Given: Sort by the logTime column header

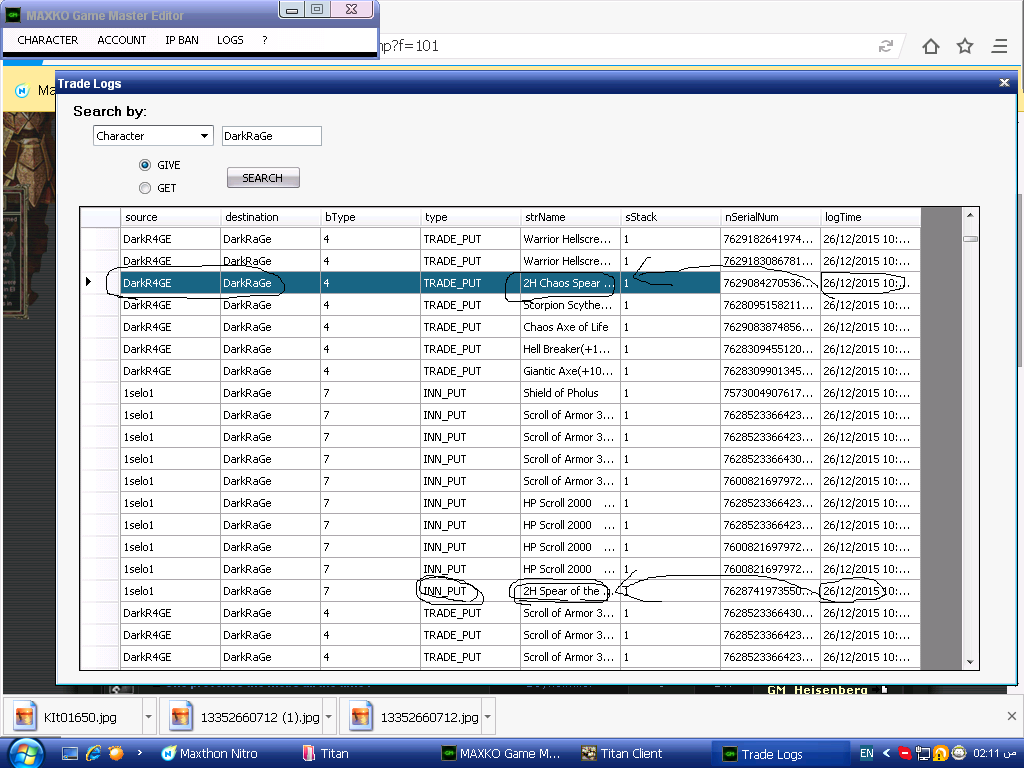Looking at the screenshot, I should [x=871, y=217].
